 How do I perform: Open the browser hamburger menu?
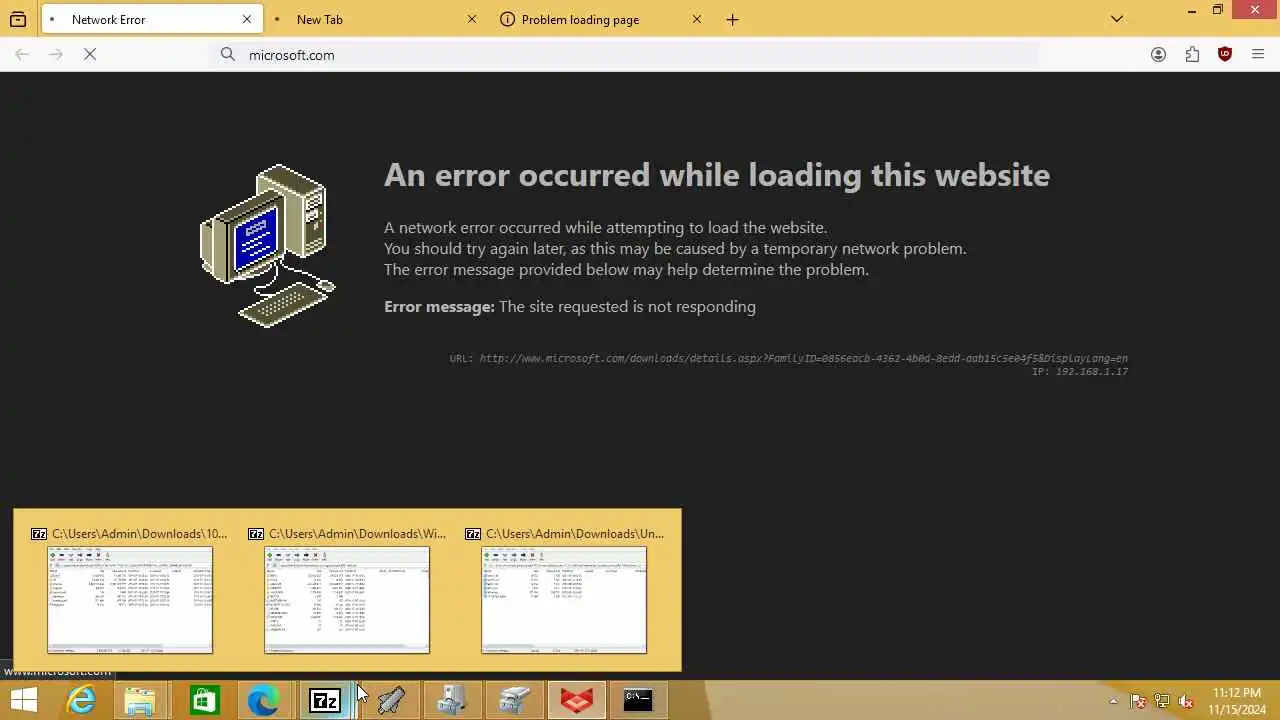[x=1258, y=55]
